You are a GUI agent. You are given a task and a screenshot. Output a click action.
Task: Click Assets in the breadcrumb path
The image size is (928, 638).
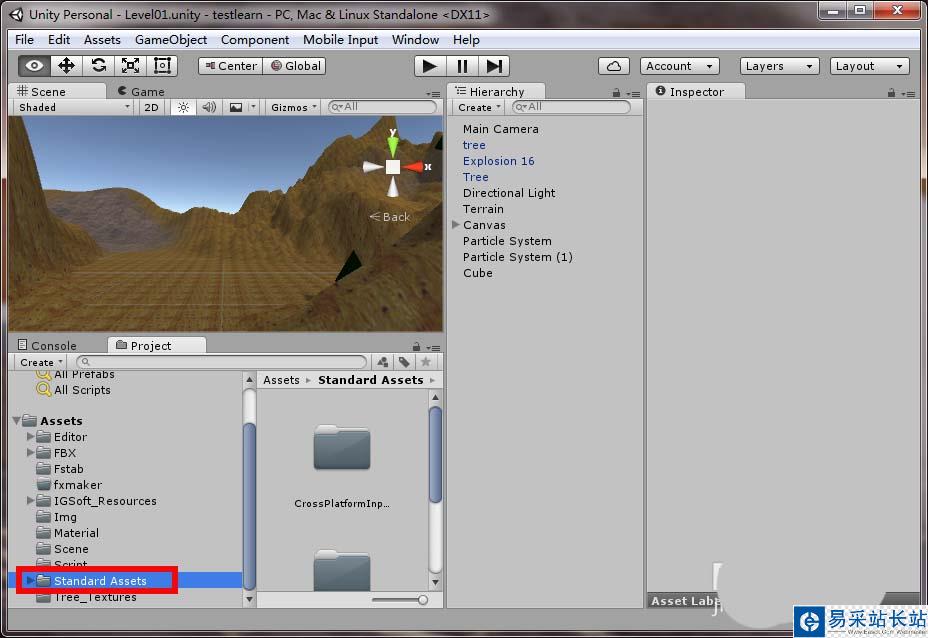[281, 380]
